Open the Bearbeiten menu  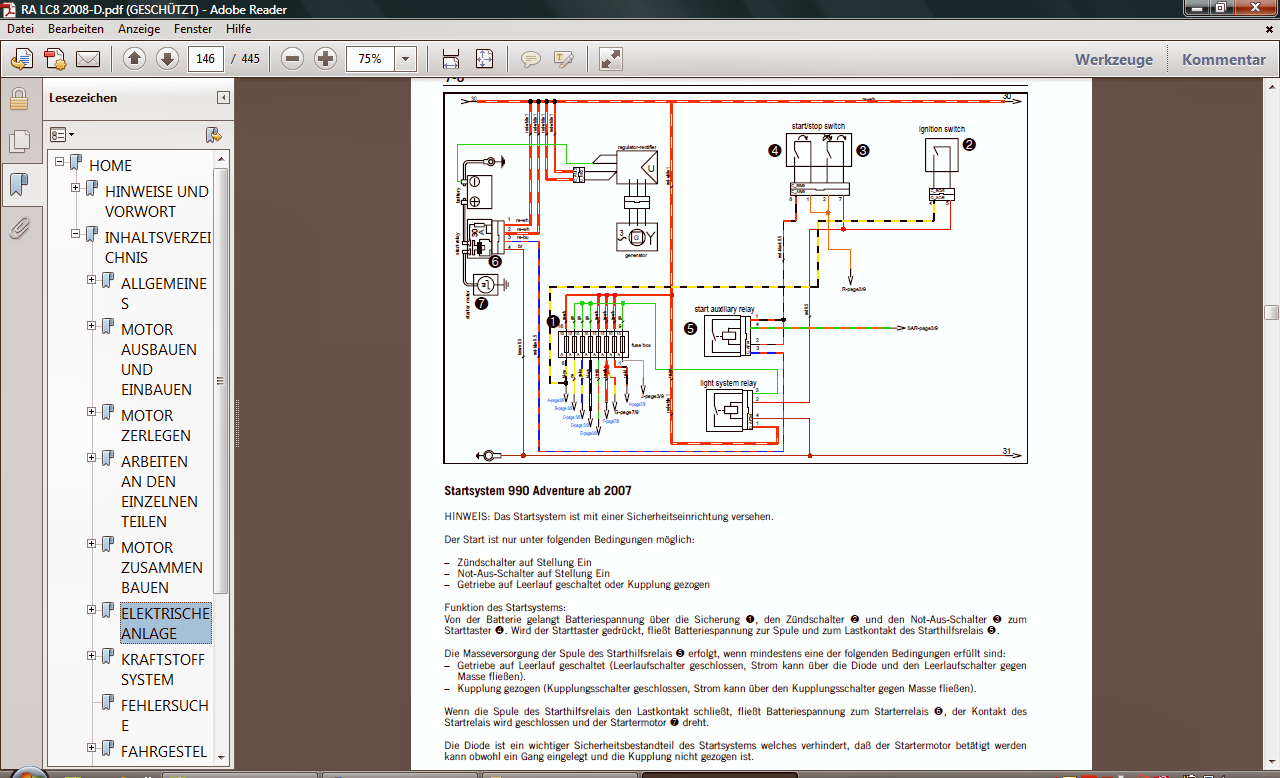(x=75, y=29)
